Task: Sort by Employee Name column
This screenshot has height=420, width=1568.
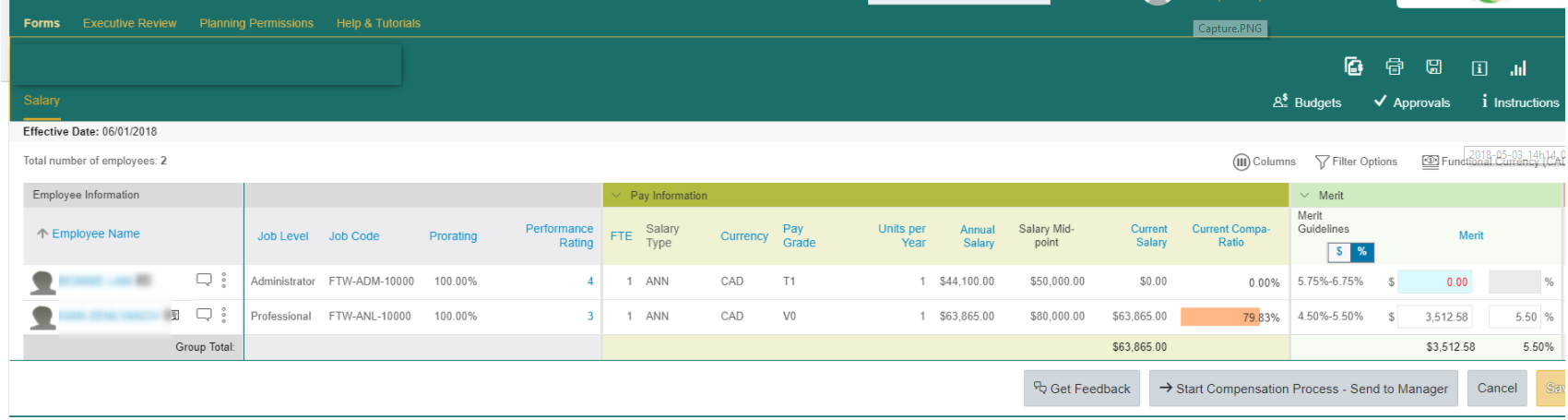Action: pyautogui.click(x=95, y=234)
